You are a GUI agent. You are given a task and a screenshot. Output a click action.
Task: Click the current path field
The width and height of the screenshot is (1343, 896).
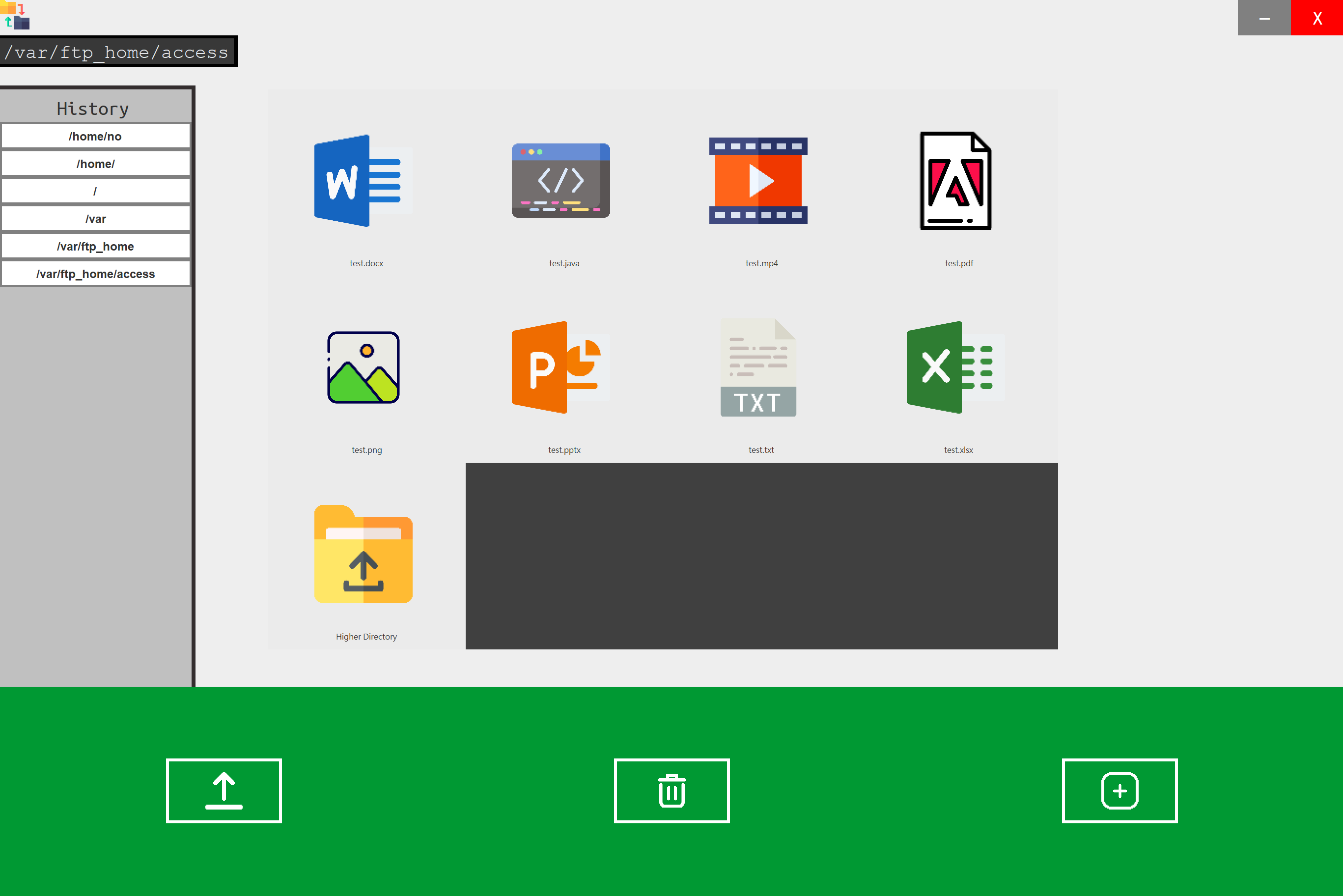[x=118, y=52]
